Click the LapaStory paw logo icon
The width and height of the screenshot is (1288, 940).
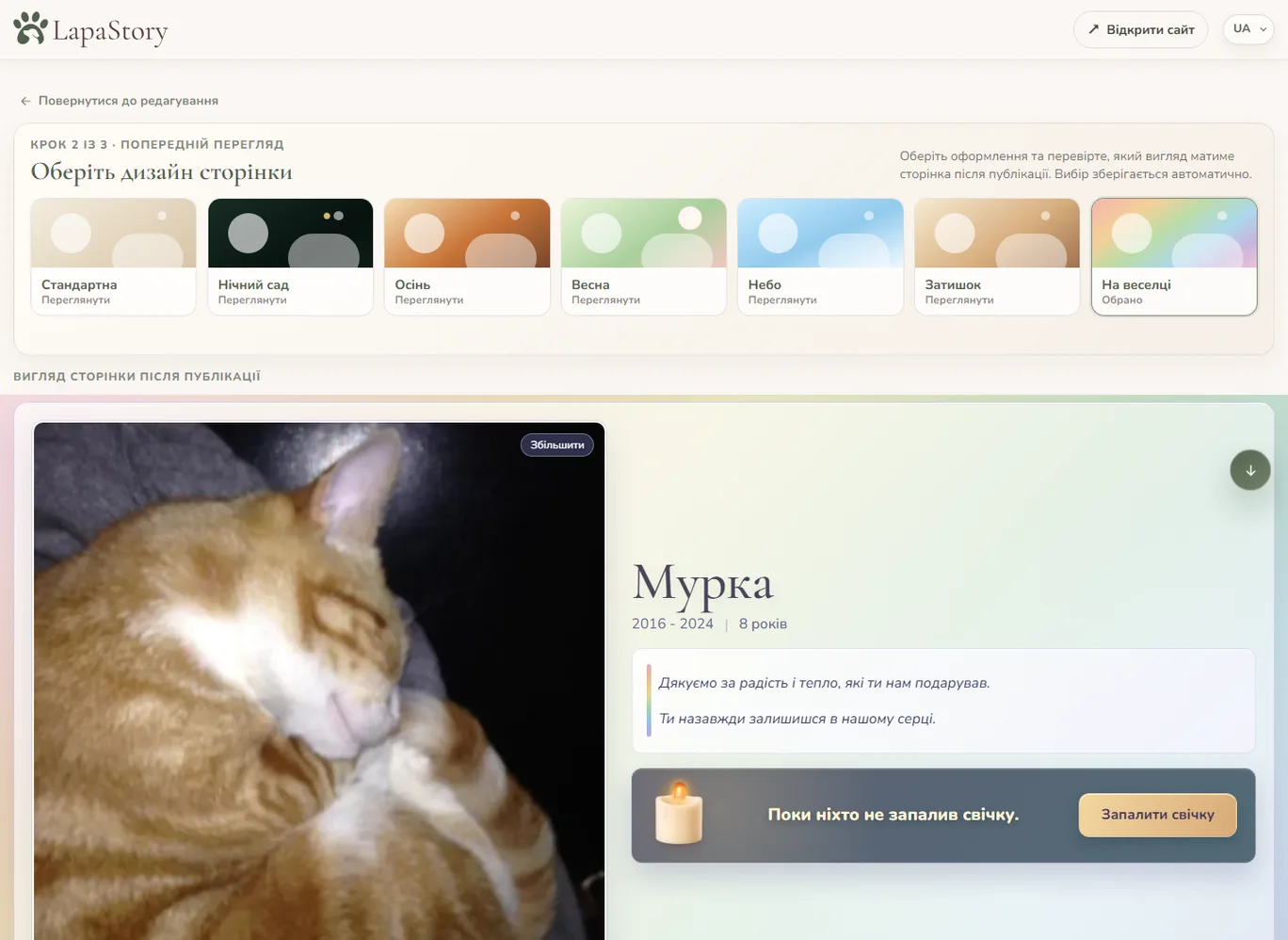[30, 28]
